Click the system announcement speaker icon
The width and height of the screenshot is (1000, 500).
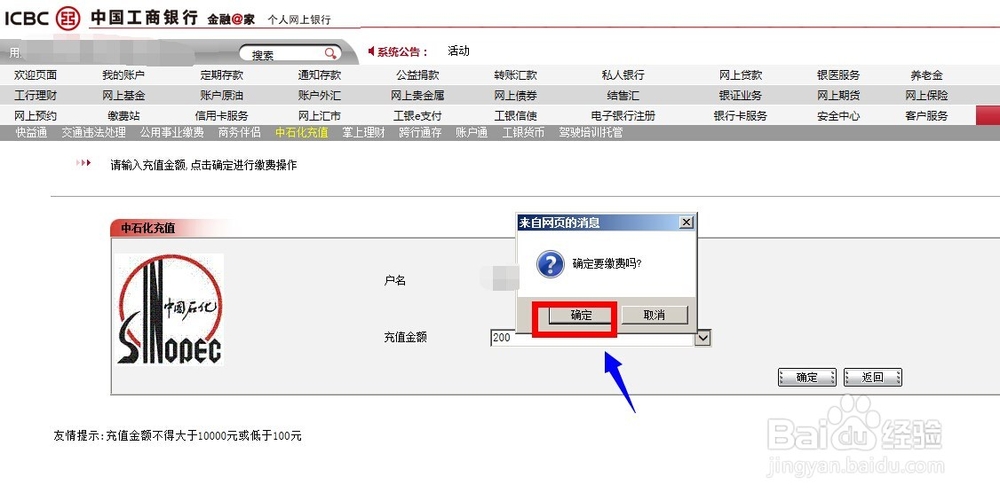tap(371, 51)
